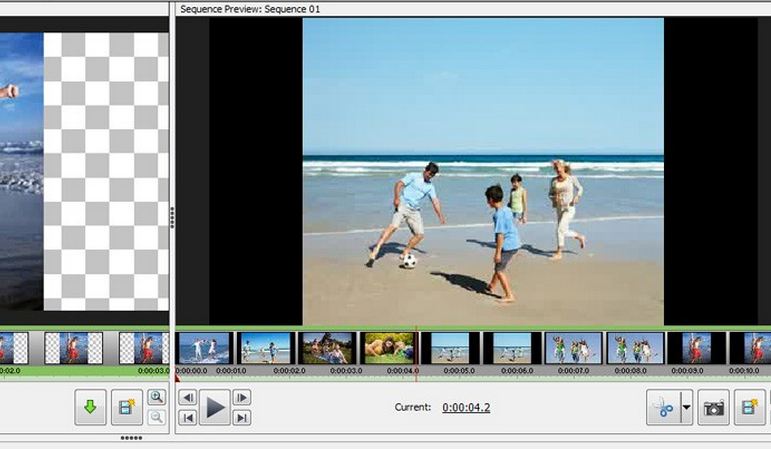Jump to the start of the sequence
The image size is (771, 449).
tap(188, 418)
